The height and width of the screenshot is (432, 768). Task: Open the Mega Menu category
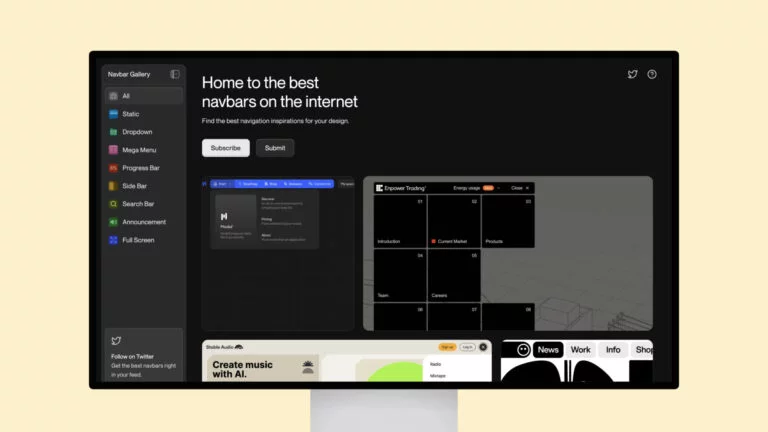139,150
